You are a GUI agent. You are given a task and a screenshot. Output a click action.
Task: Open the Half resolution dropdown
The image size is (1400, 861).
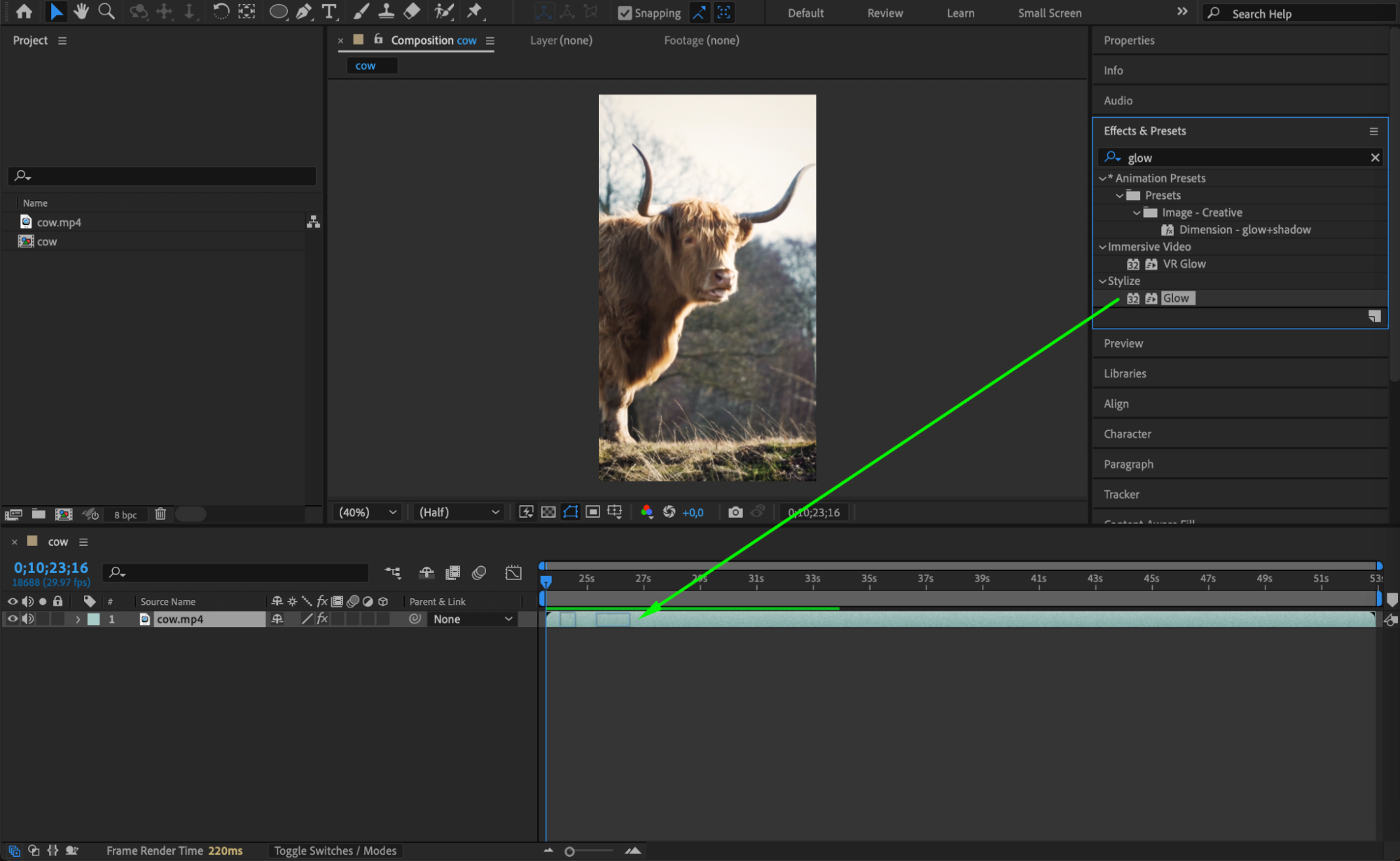[x=459, y=512]
